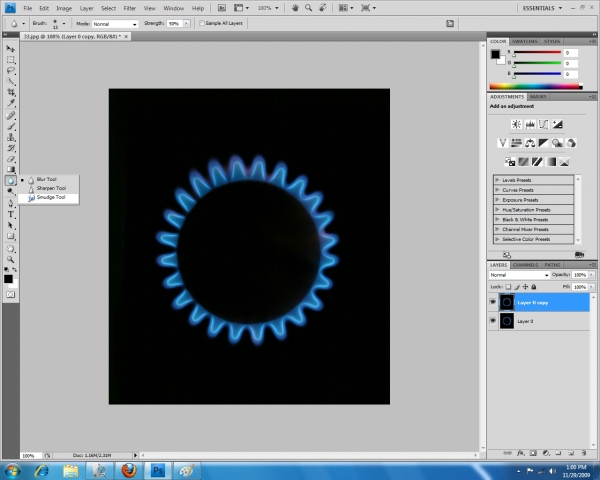Click the layer Fill value field

(580, 286)
